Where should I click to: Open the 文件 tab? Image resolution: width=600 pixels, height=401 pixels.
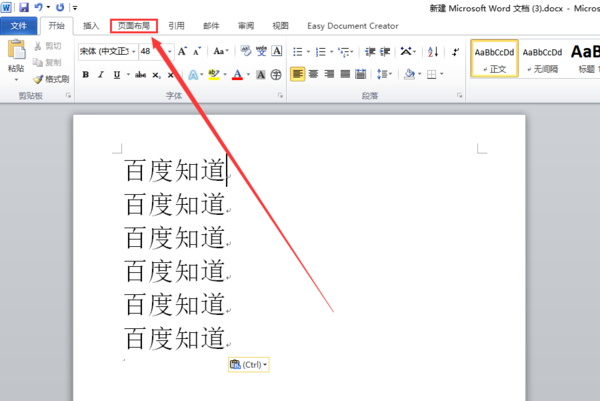(18, 26)
